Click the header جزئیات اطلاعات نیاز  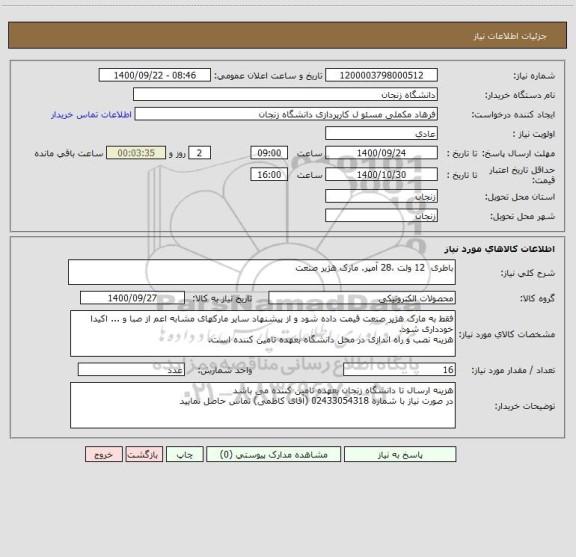coord(510,36)
